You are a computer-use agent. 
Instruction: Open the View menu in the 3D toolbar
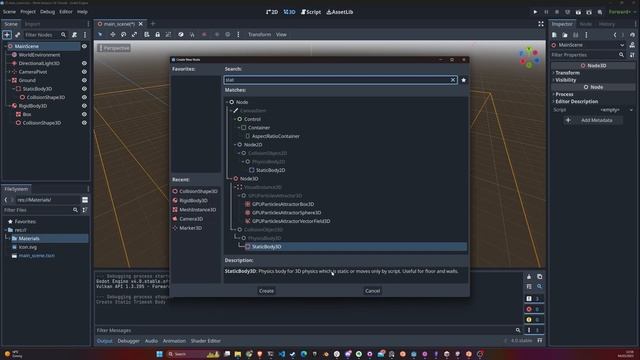click(x=281, y=35)
